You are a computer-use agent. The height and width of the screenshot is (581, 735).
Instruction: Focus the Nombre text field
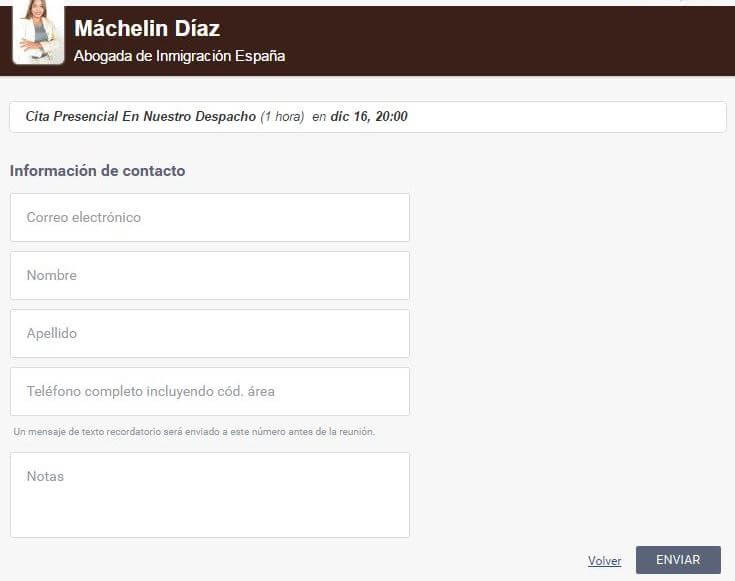pos(210,276)
